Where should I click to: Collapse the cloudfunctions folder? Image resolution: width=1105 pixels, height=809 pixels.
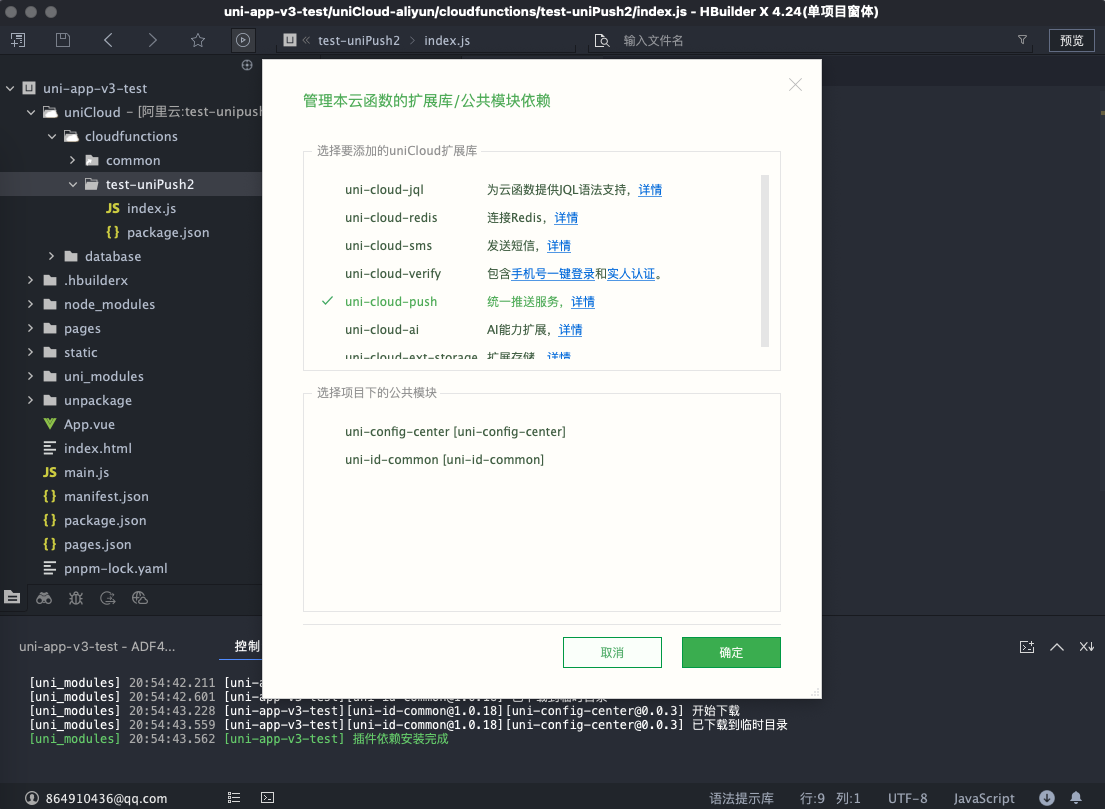point(52,136)
